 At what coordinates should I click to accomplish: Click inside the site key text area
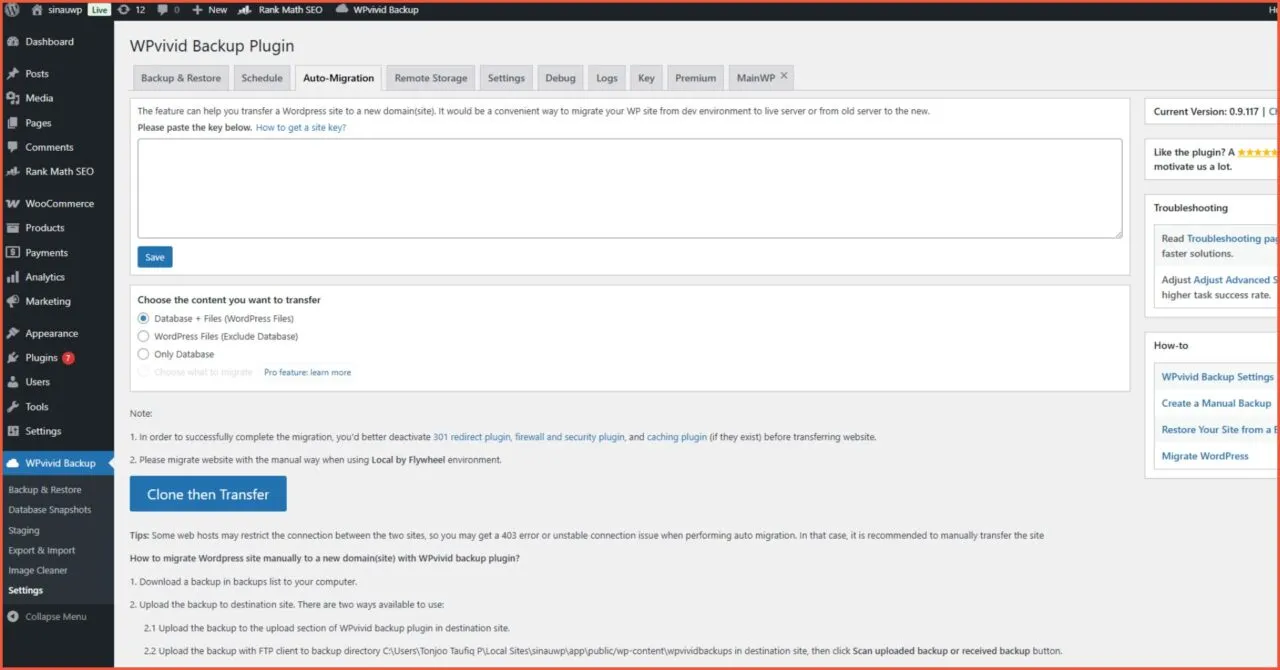pyautogui.click(x=629, y=188)
